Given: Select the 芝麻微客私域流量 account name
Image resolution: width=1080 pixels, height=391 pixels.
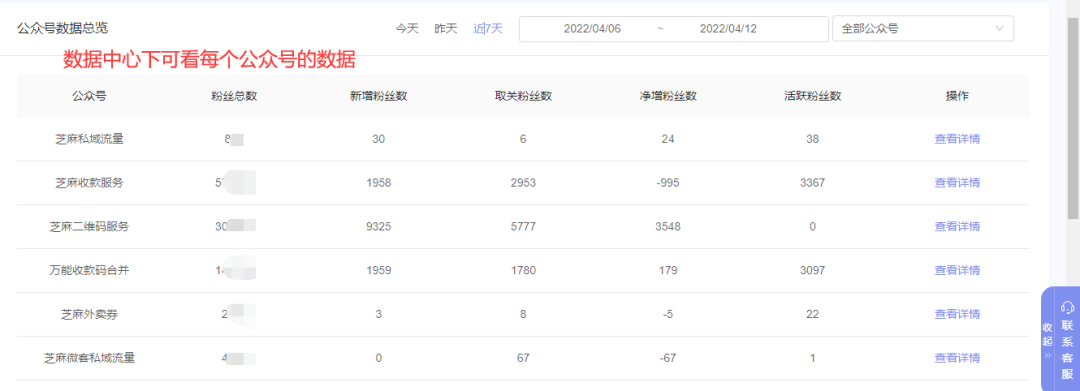Looking at the screenshot, I should tap(90, 358).
